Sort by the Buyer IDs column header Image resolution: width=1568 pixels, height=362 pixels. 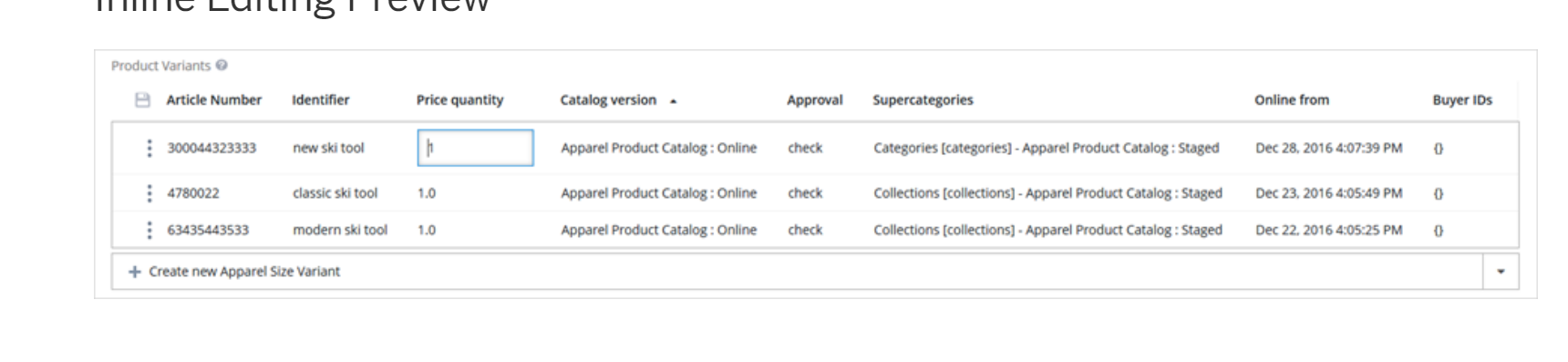(x=1461, y=100)
